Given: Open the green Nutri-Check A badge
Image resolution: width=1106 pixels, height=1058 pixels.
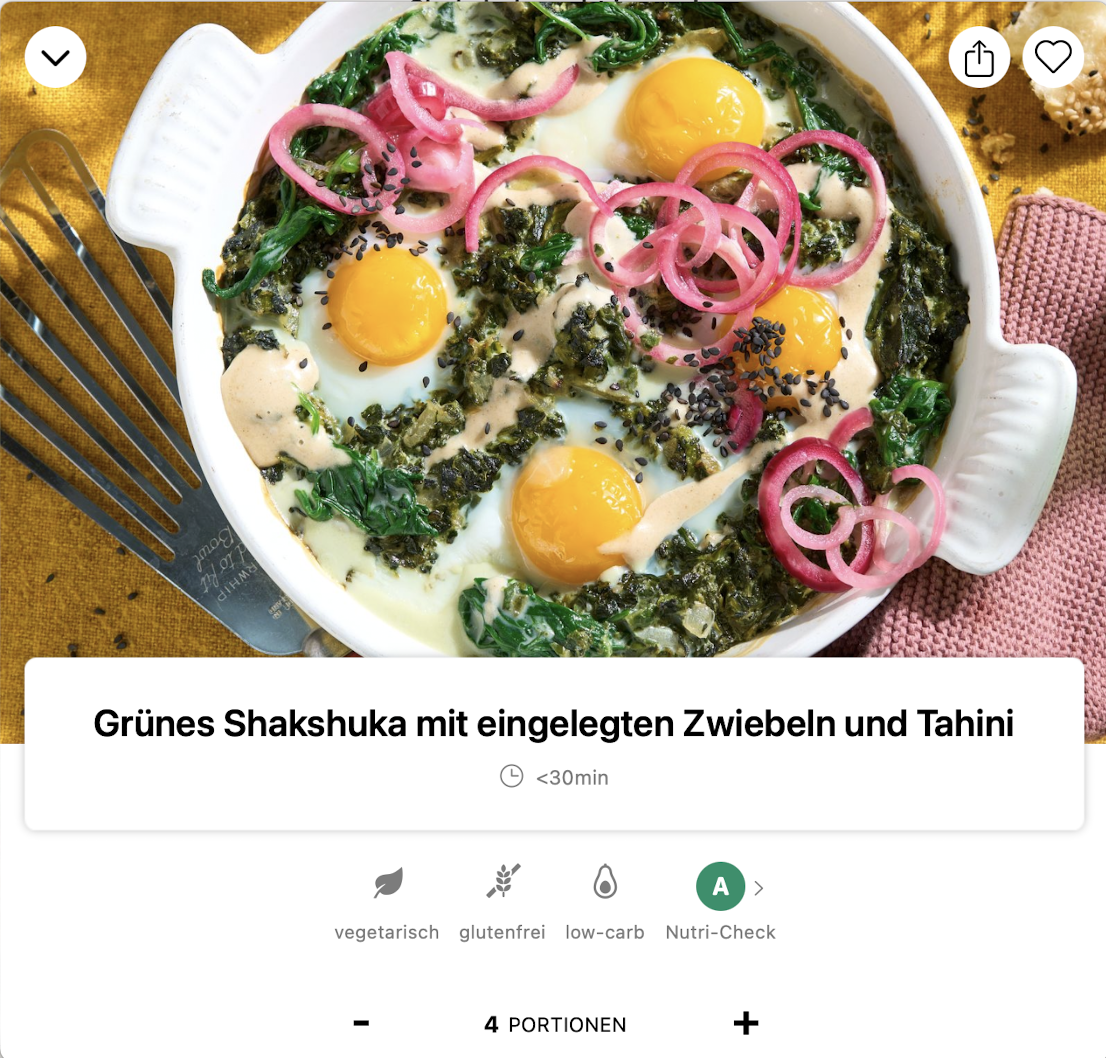Looking at the screenshot, I should 720,886.
